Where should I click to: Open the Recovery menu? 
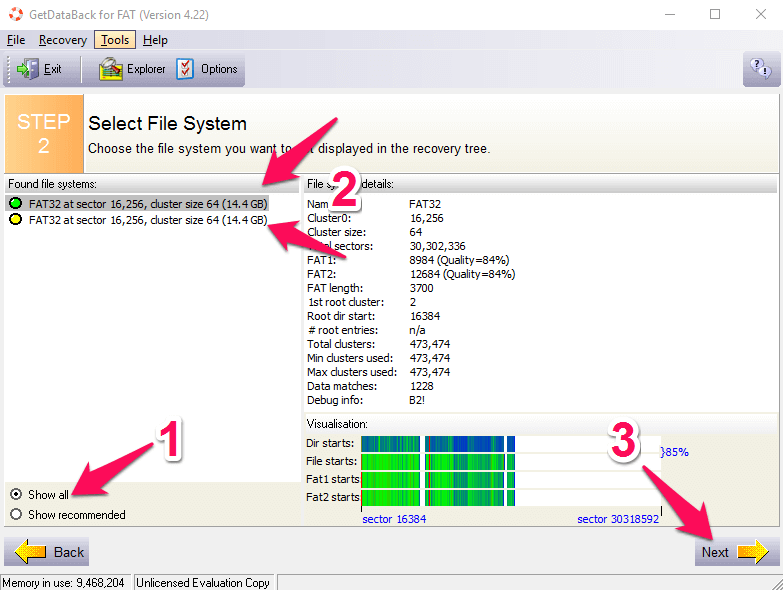63,40
